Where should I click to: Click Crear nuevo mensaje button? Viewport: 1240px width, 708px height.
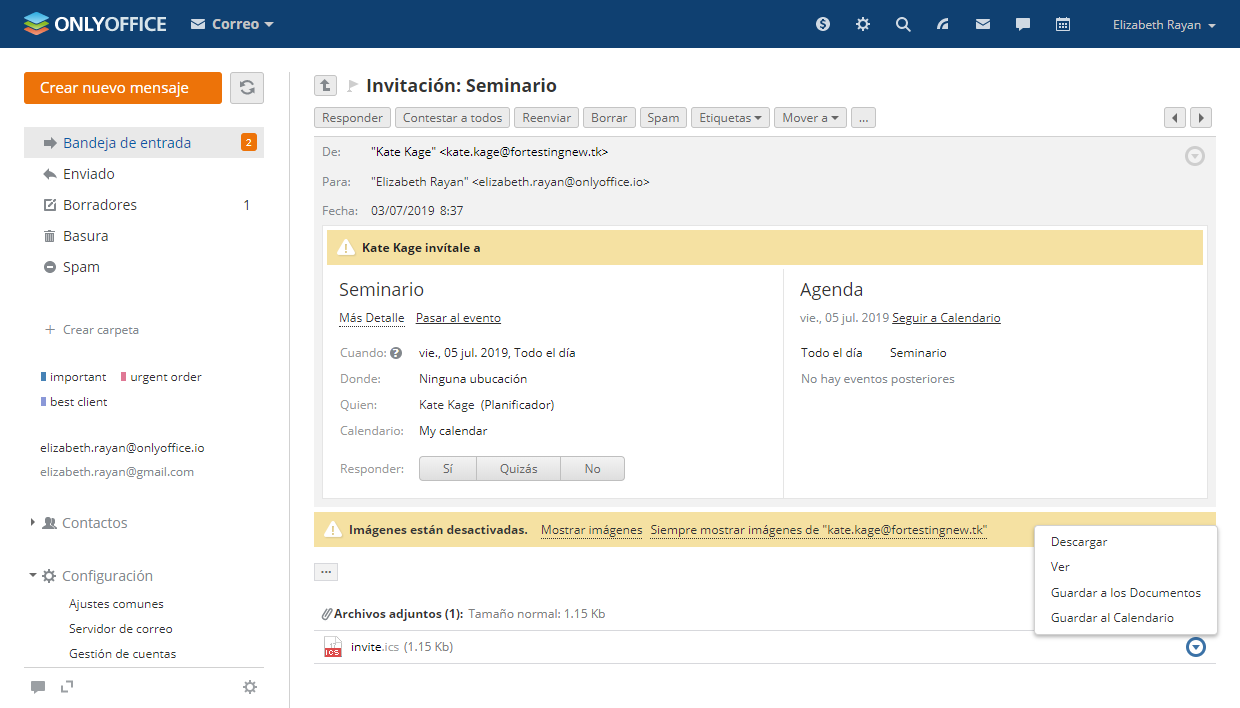tap(122, 88)
